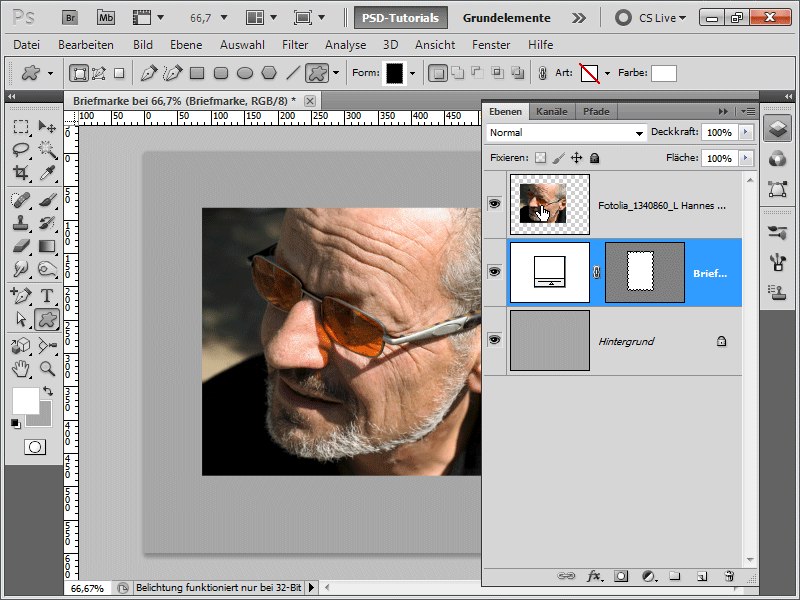This screenshot has height=600, width=800.
Task: Open the Fläche slider arrow
Action: click(745, 158)
